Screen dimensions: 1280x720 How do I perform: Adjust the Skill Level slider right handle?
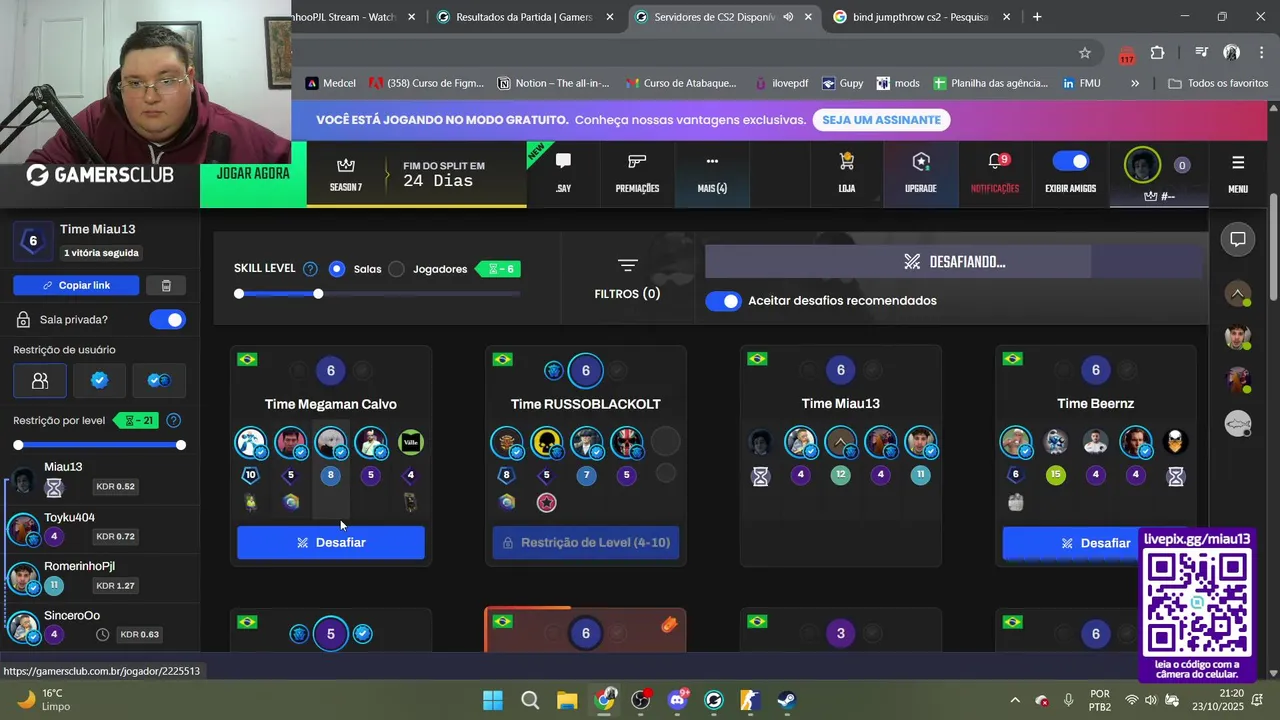coord(318,294)
